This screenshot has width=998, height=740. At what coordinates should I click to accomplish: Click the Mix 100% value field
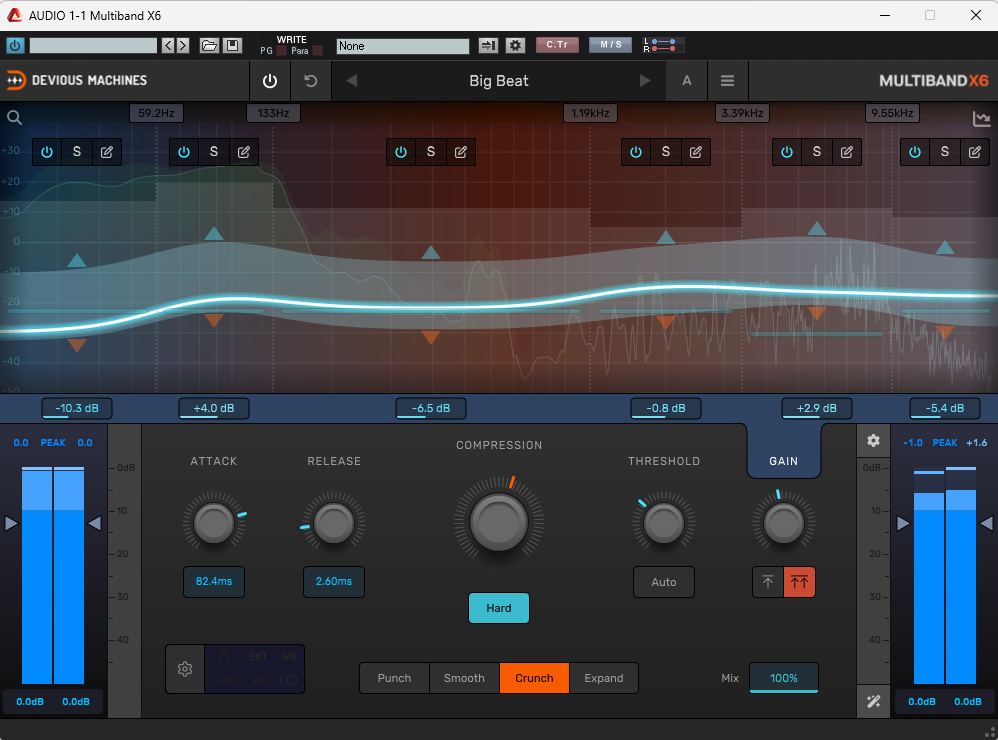tap(784, 678)
